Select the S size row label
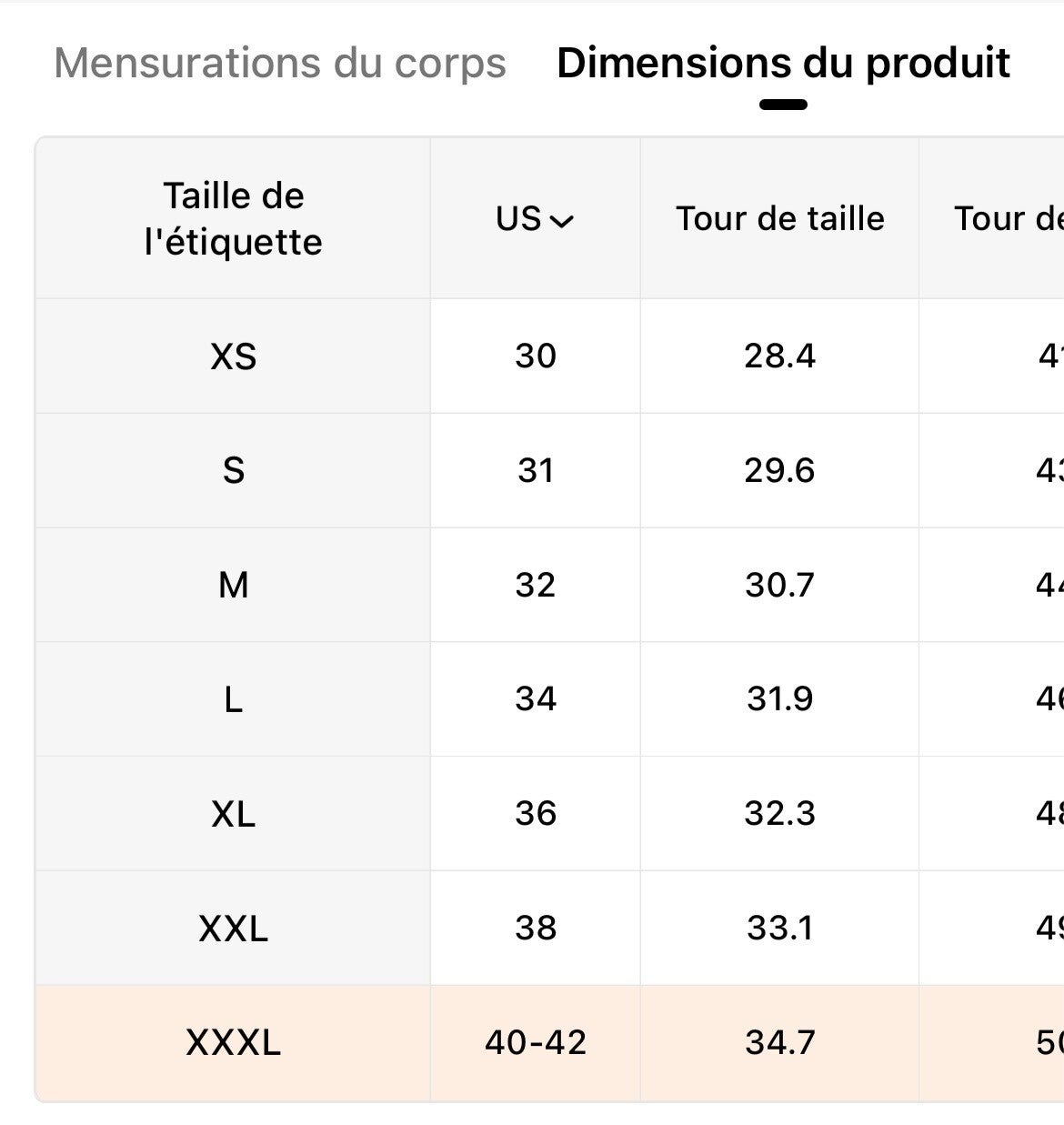Screen dimensions: 1064x1125 [x=233, y=471]
